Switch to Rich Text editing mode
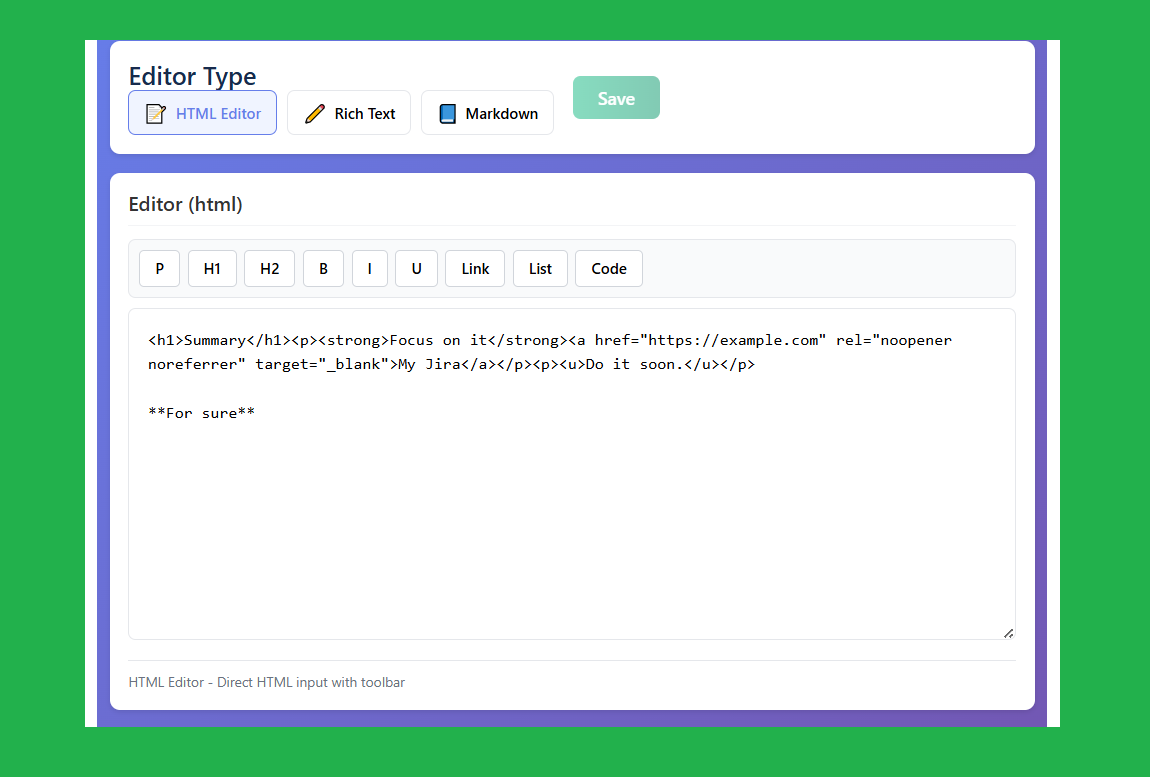This screenshot has width=1150, height=777. pos(349,113)
